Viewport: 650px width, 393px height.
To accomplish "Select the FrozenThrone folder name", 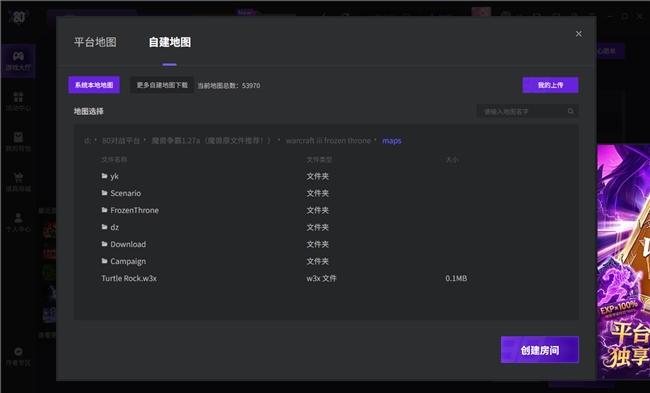I will [134, 210].
